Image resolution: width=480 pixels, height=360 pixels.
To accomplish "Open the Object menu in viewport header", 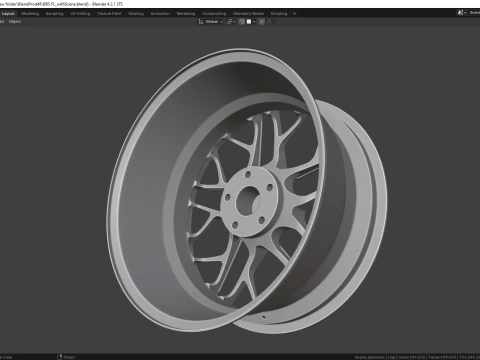I will (x=15, y=22).
